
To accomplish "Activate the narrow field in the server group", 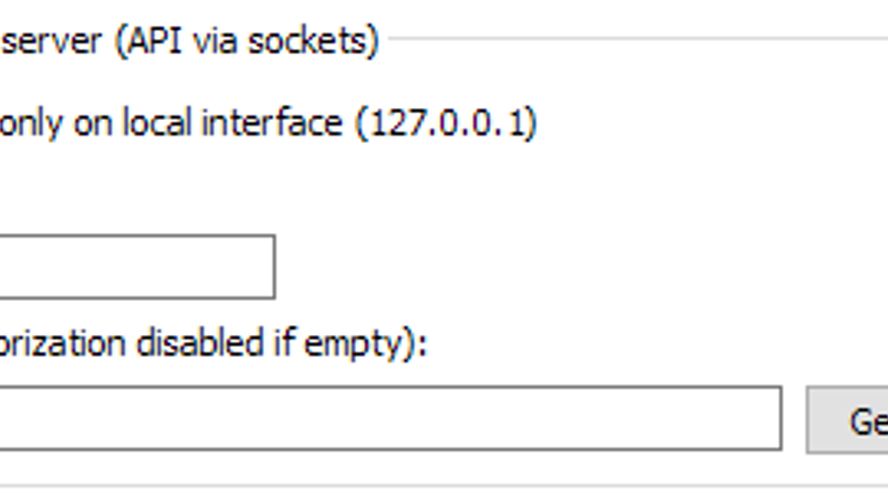I will 135,267.
